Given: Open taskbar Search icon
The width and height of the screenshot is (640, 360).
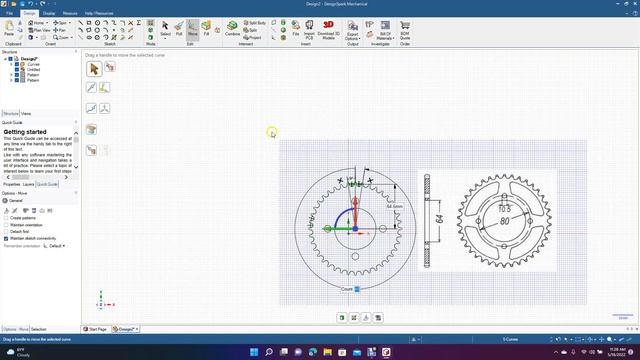Looking at the screenshot, I should pos(269,352).
